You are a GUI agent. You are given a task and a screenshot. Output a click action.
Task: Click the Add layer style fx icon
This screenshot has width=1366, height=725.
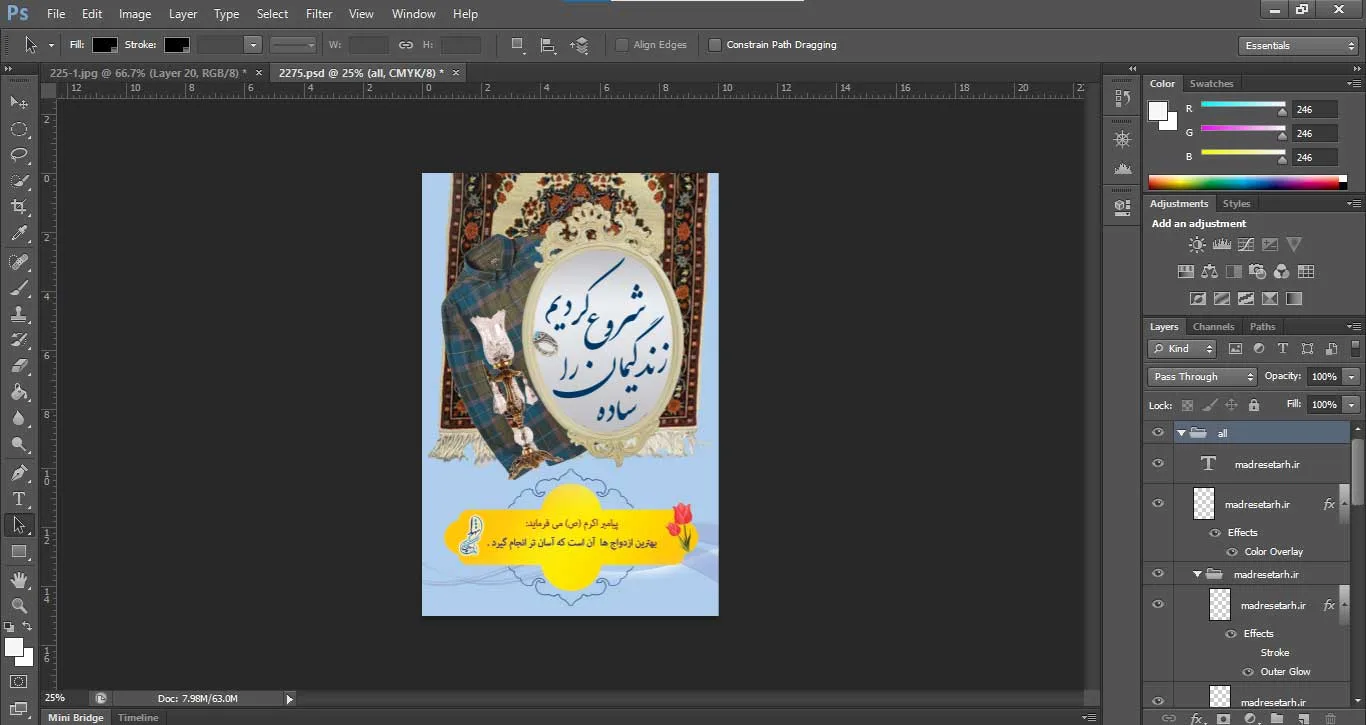(x=1196, y=718)
